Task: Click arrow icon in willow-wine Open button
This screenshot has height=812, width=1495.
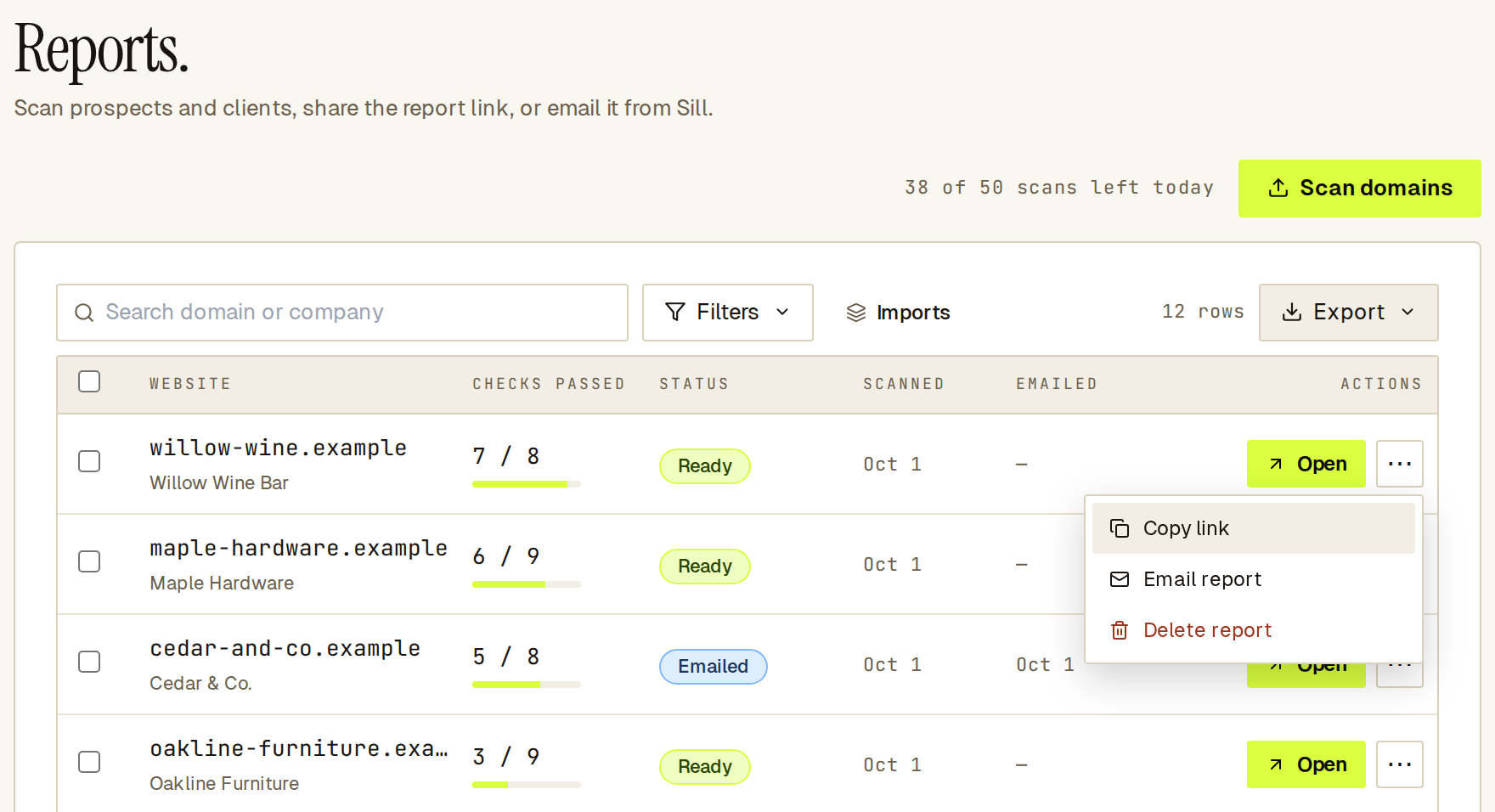Action: coord(1276,464)
